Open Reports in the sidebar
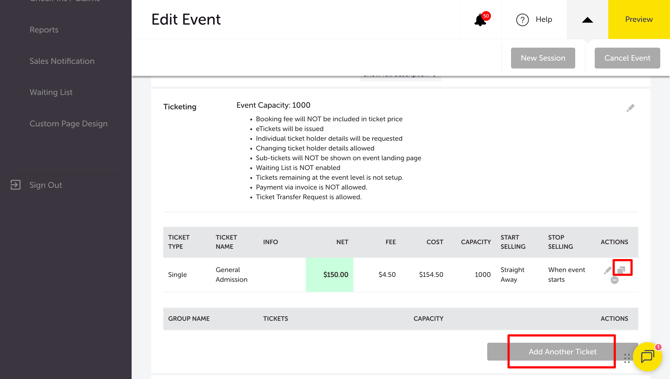 coord(44,30)
